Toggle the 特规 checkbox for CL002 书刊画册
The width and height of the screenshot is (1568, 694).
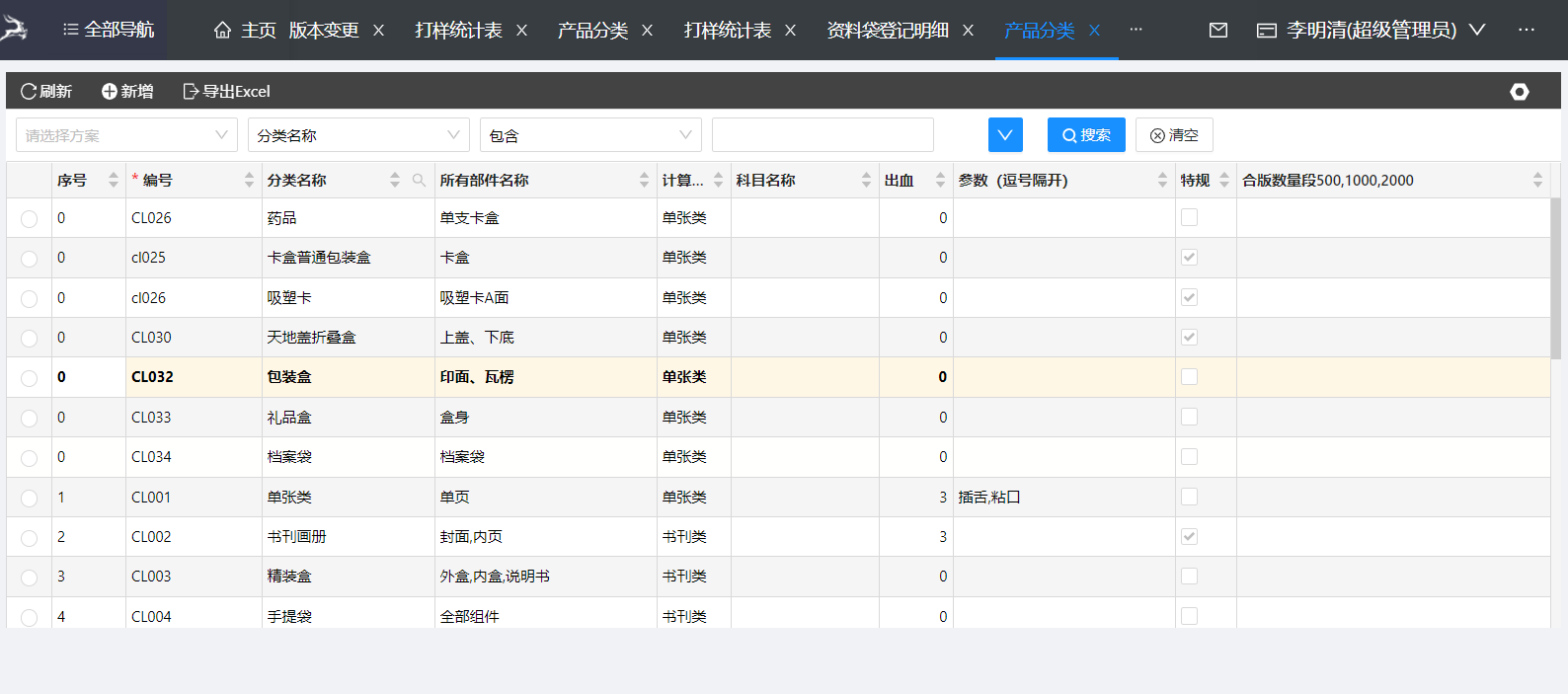pyautogui.click(x=1190, y=536)
